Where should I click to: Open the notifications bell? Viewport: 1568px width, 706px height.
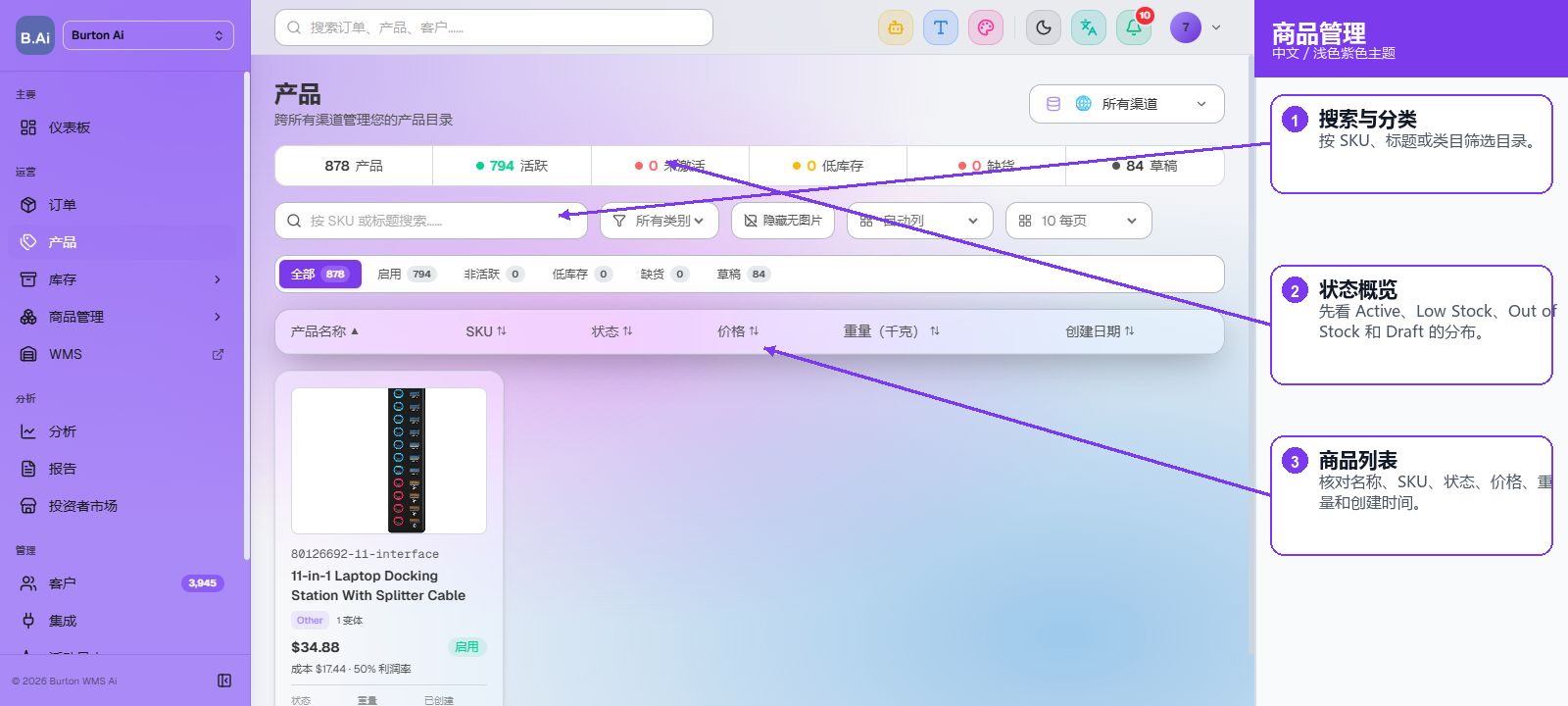pyautogui.click(x=1134, y=27)
